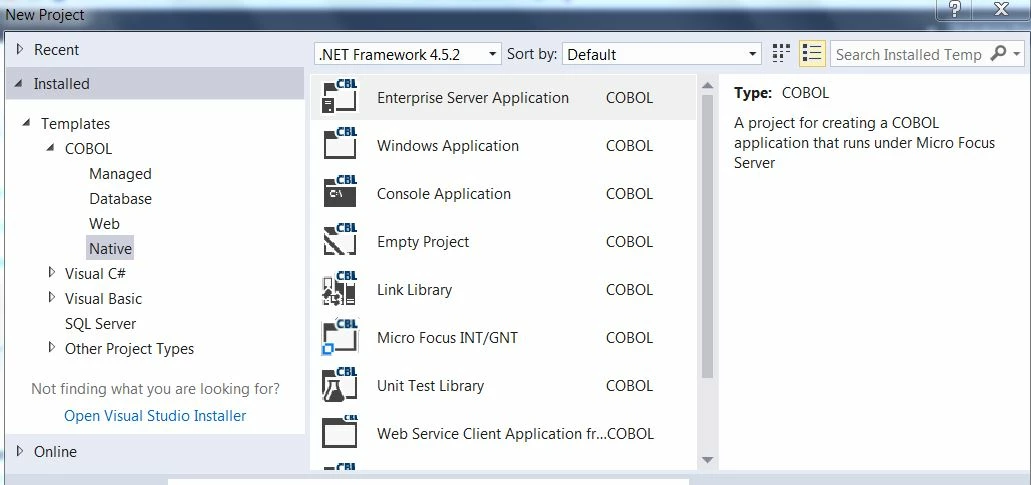The width and height of the screenshot is (1031, 485).
Task: Close the New Project dialog
Action: click(1002, 9)
